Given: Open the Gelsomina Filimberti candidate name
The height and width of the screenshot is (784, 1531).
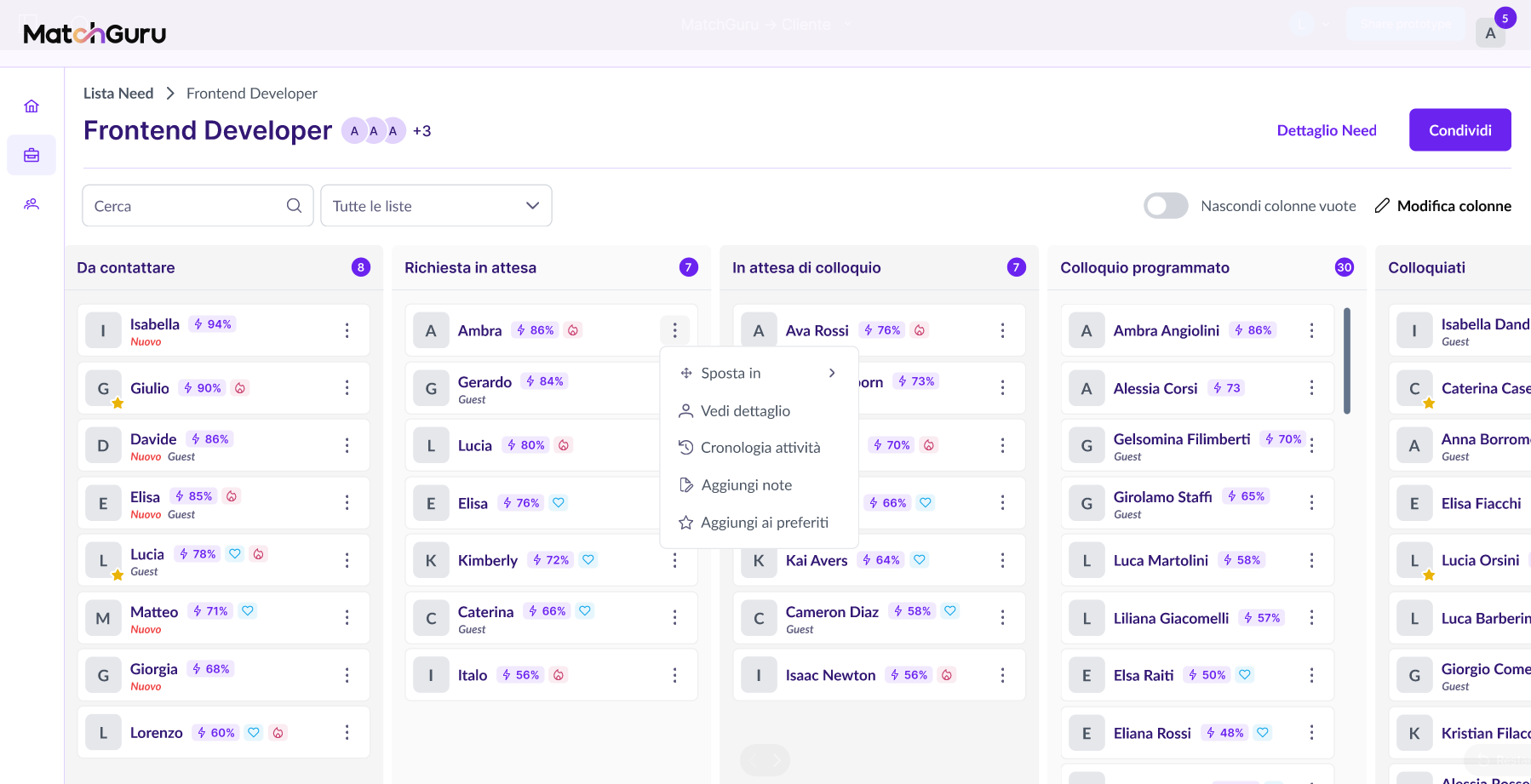Looking at the screenshot, I should [x=1181, y=439].
